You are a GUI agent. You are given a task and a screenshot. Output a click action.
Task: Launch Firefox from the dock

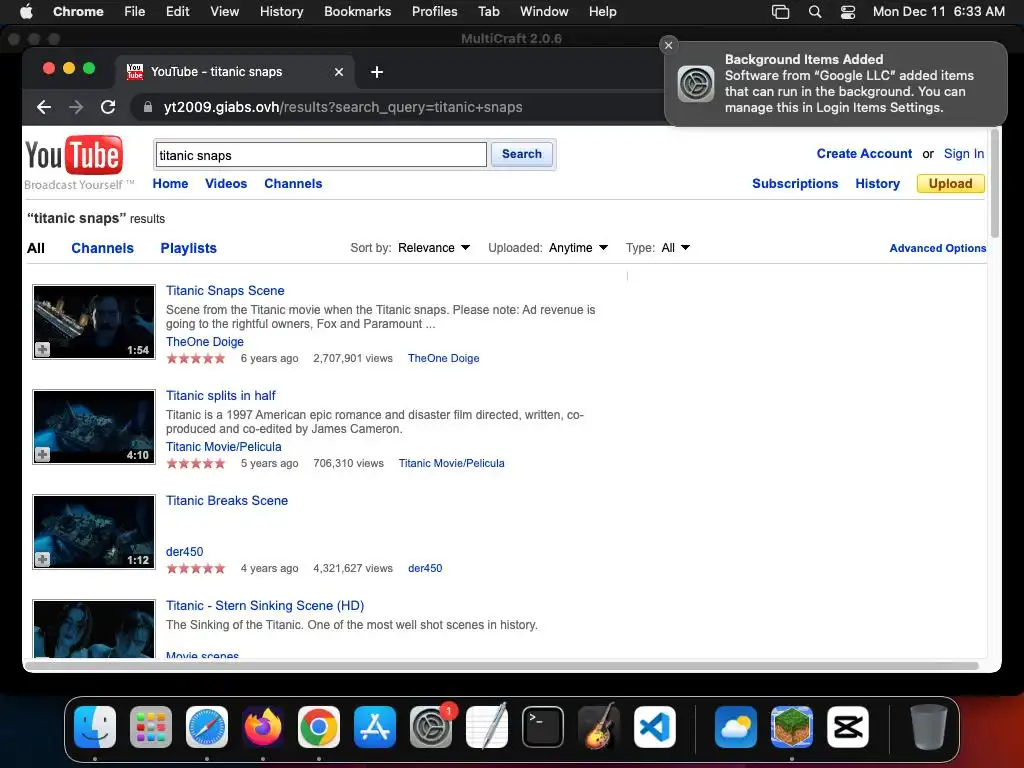click(263, 727)
